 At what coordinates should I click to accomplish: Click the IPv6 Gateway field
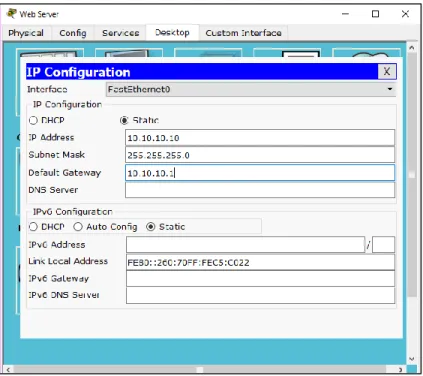click(x=260, y=279)
